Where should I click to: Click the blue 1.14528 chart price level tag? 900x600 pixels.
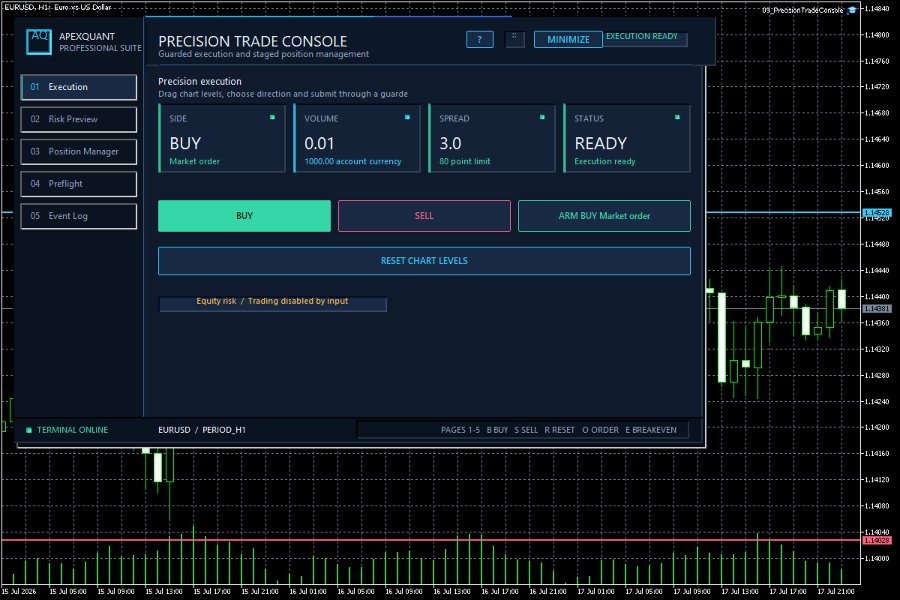(x=876, y=213)
